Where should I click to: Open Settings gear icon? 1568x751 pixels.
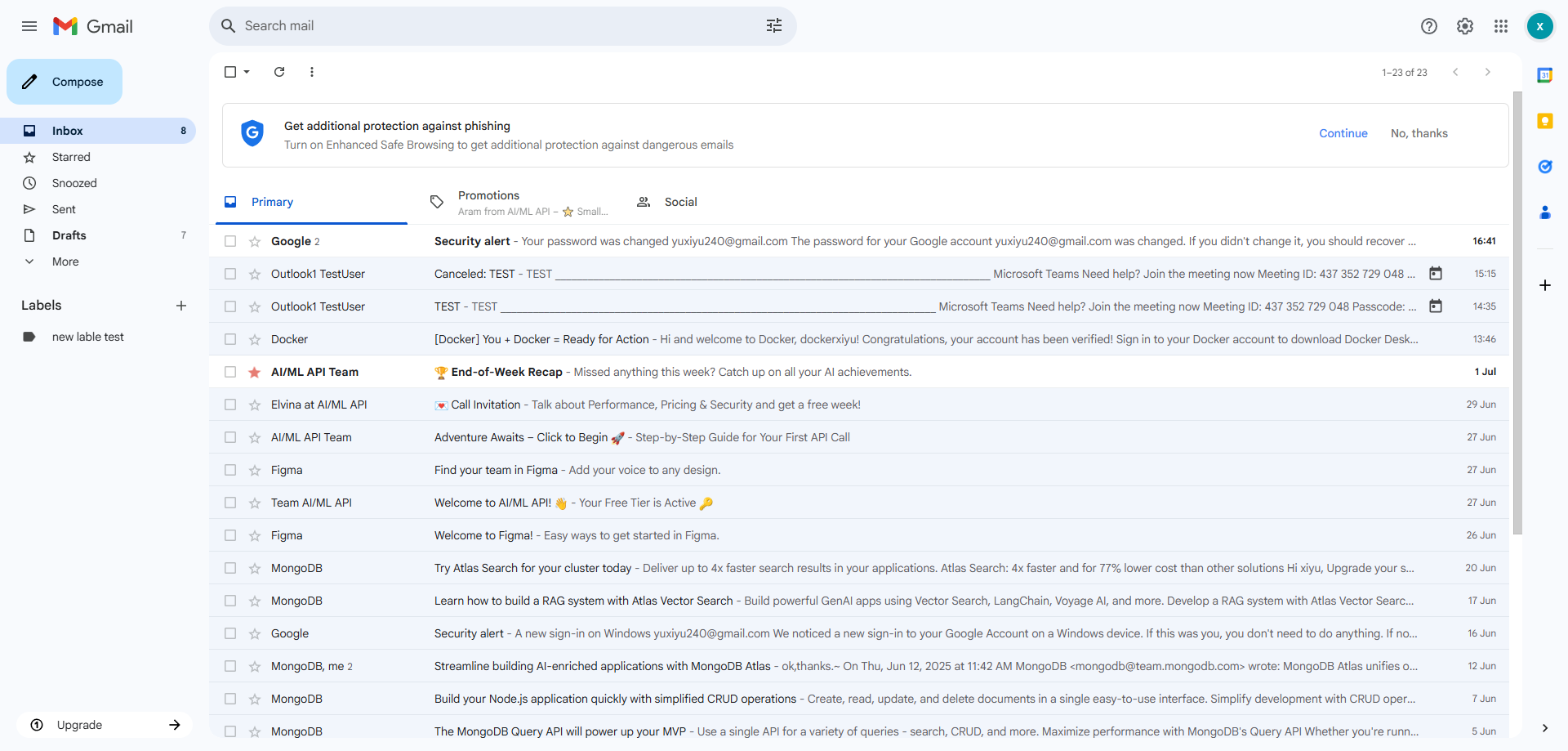(1465, 26)
